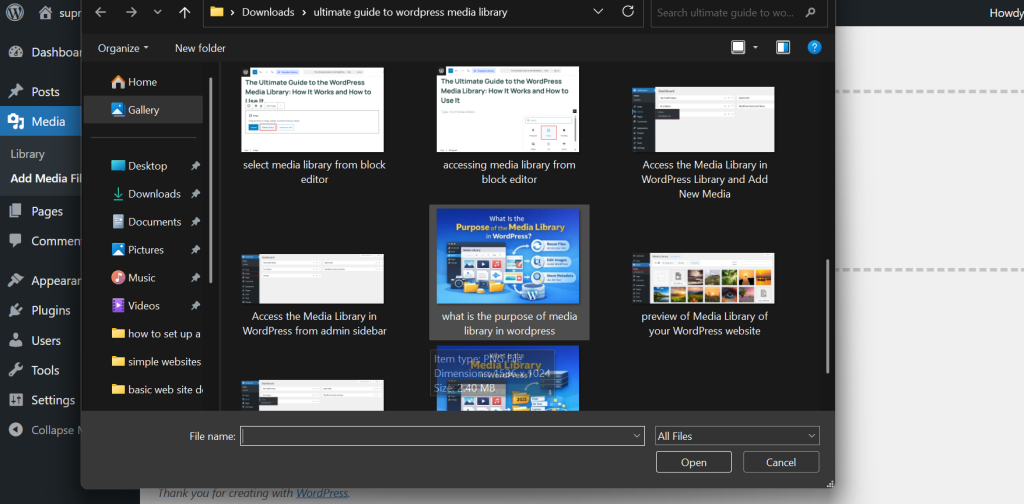
Task: Visit site via home icon in admin bar
Action: 44,12
